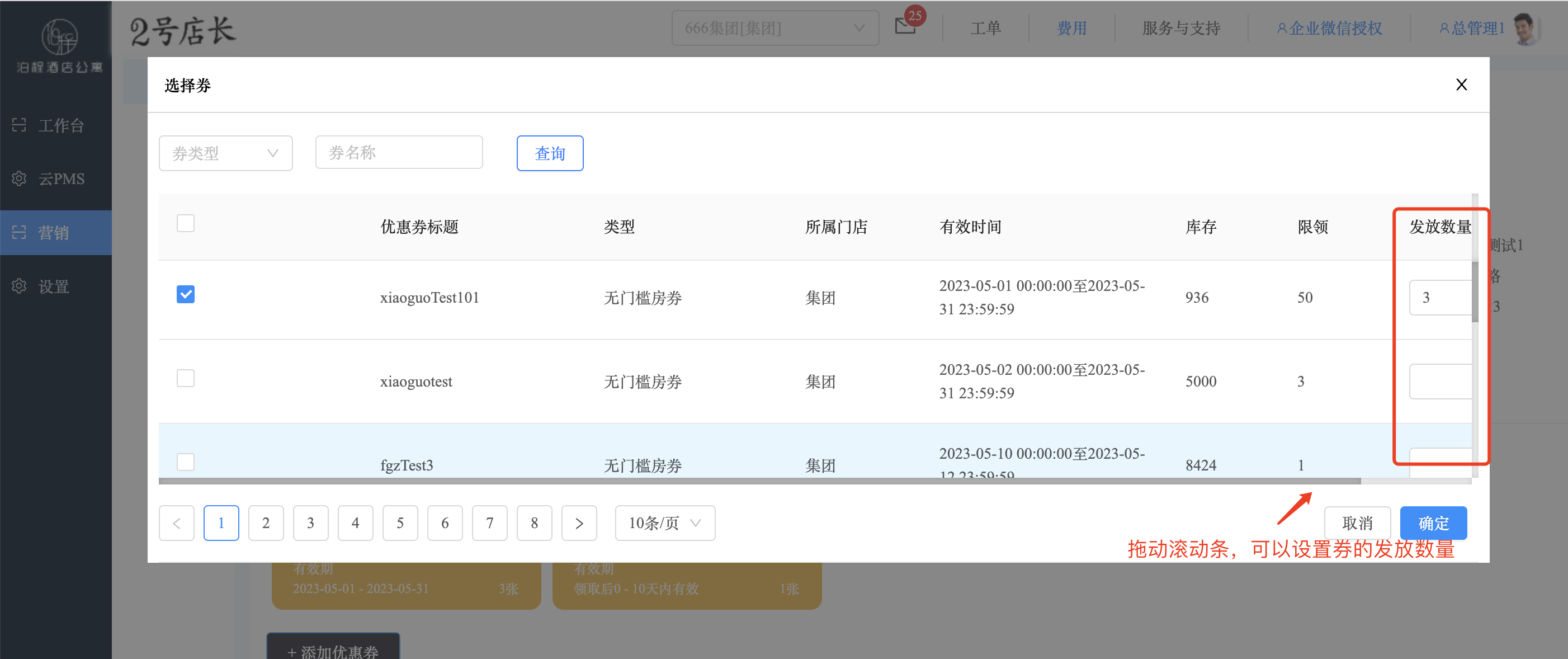The image size is (1568, 659).
Task: Click the xiaoguoTest101 coupon title
Action: pyautogui.click(x=429, y=298)
